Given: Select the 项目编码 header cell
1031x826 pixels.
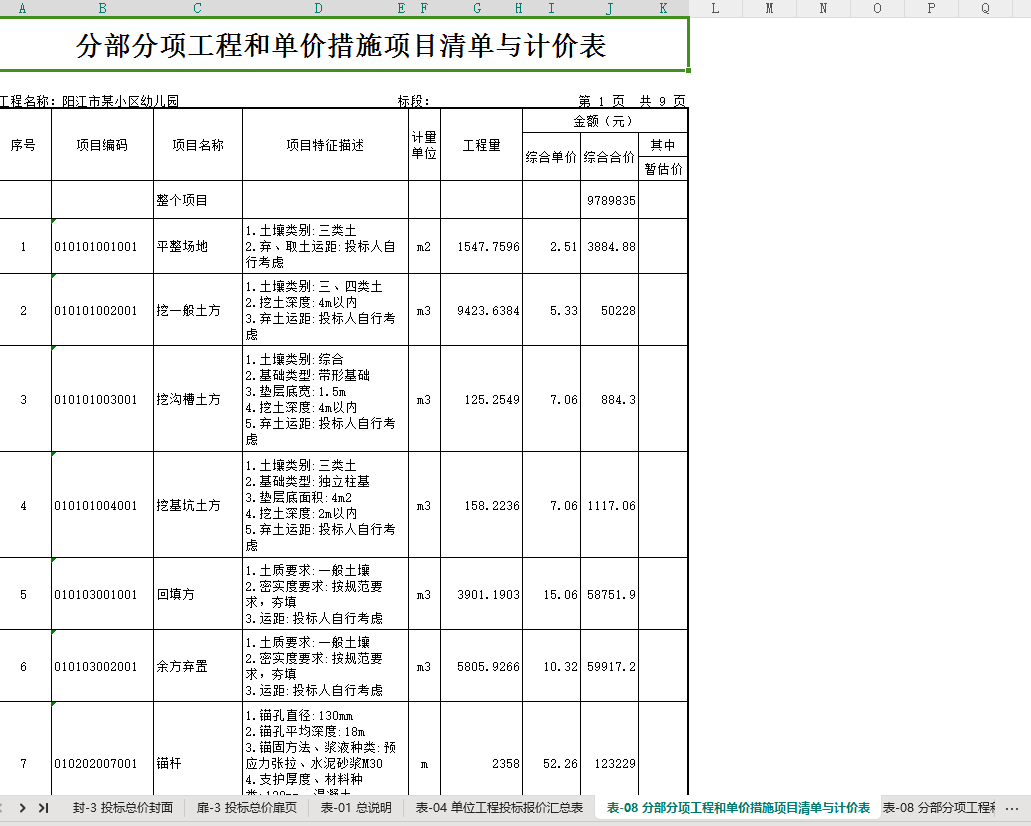Looking at the screenshot, I should pyautogui.click(x=103, y=145).
